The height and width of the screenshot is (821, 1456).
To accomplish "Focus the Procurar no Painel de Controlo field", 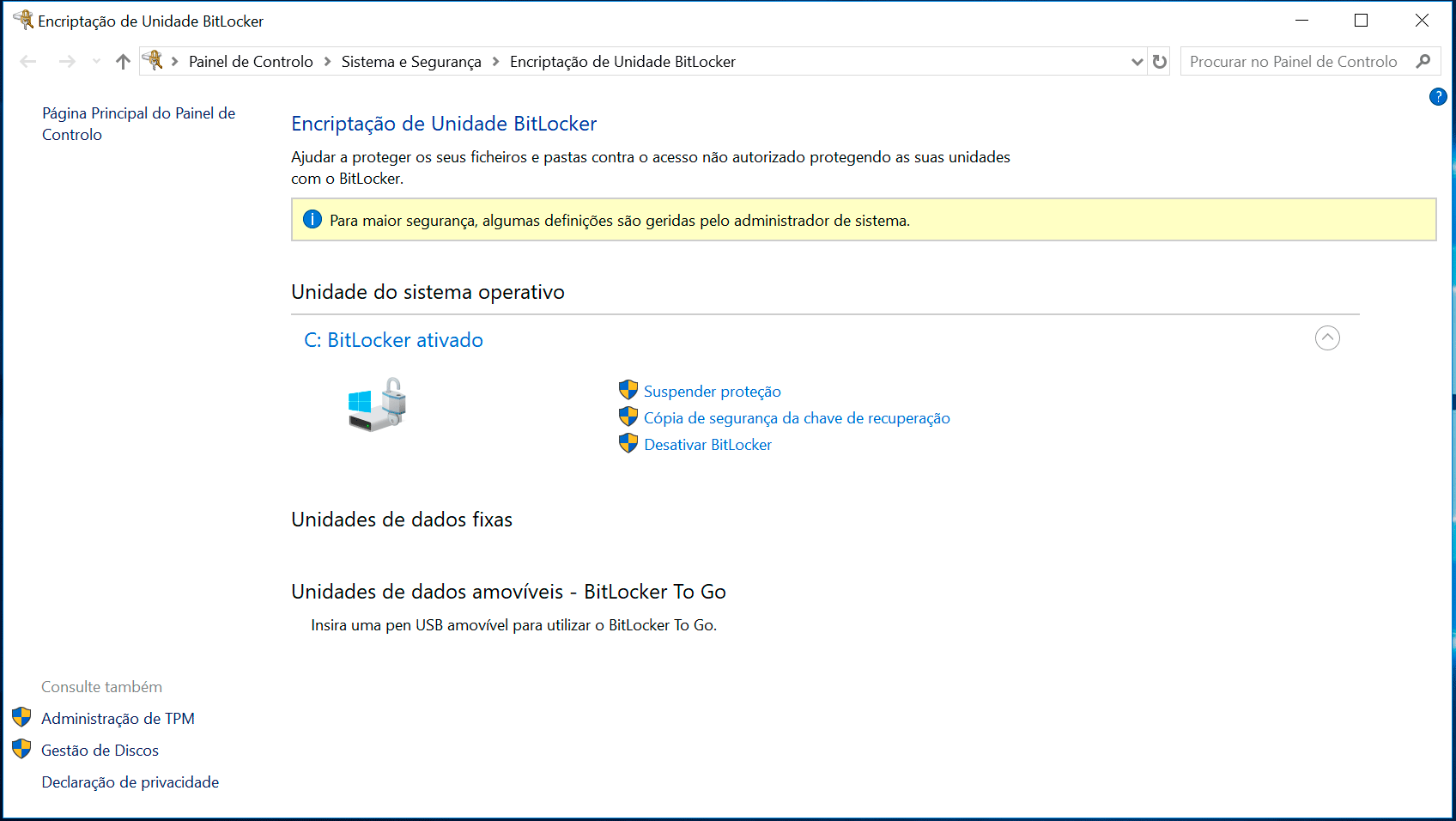I will click(x=1310, y=62).
